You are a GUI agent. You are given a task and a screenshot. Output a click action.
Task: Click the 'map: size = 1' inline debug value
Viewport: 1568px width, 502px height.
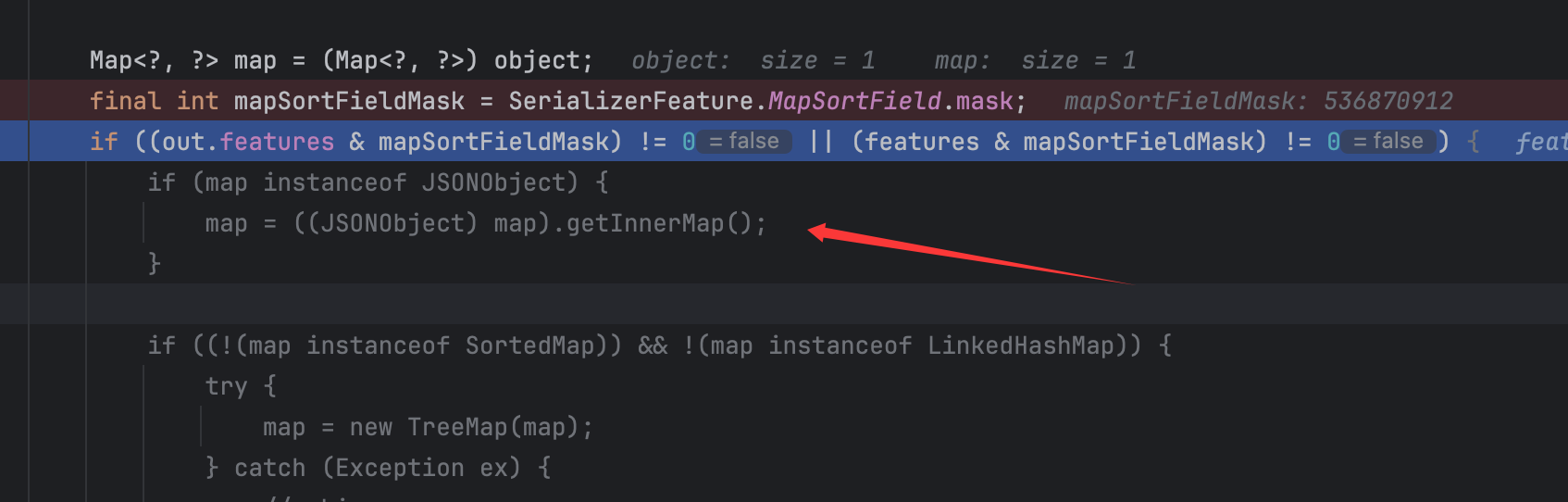pos(1035,61)
